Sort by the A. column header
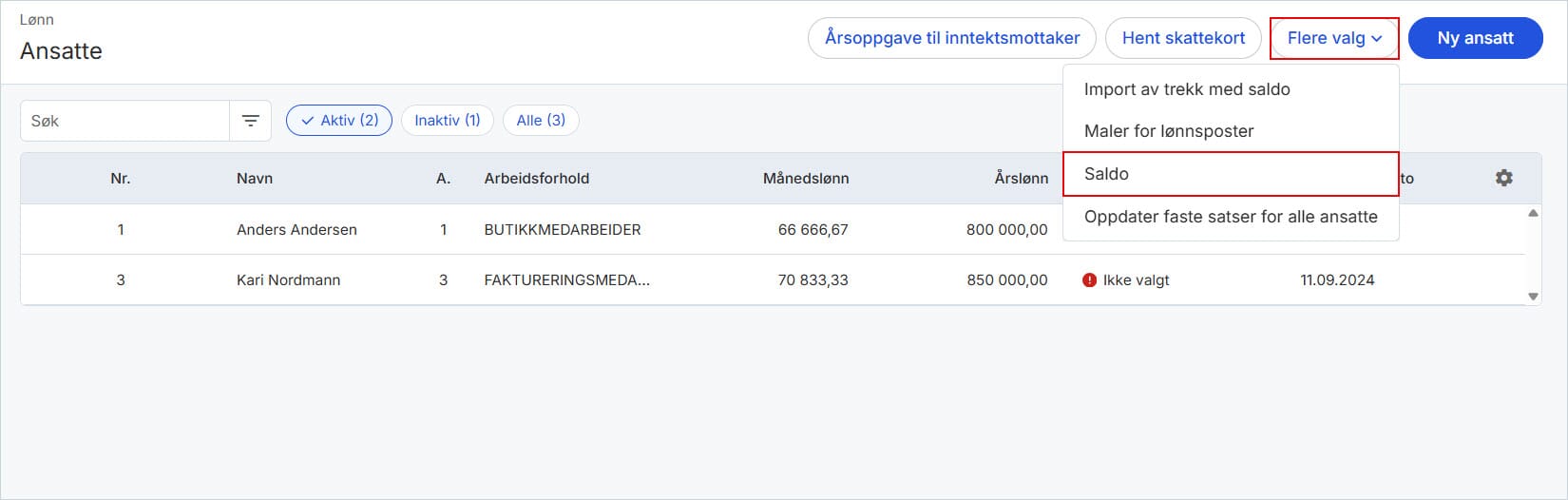The image size is (1568, 500). (x=444, y=179)
